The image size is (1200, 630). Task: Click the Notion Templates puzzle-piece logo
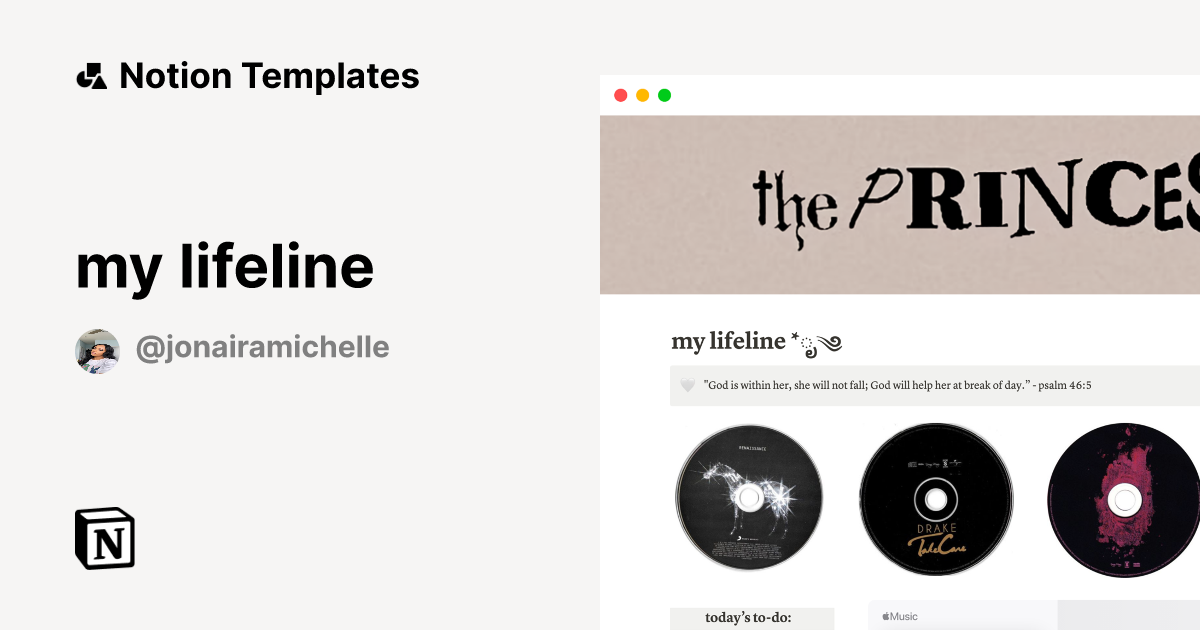point(92,74)
